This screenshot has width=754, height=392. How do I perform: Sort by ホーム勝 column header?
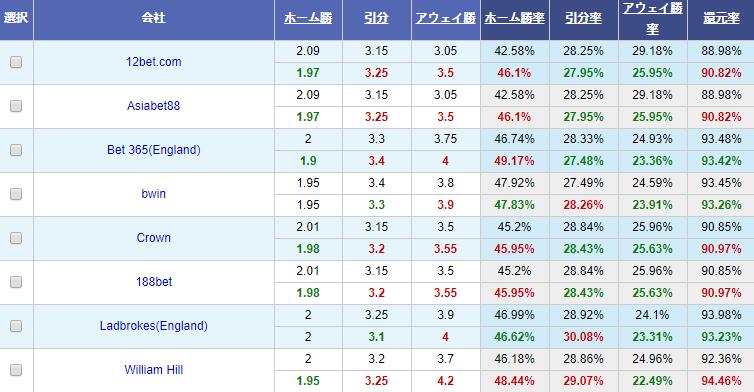[308, 18]
